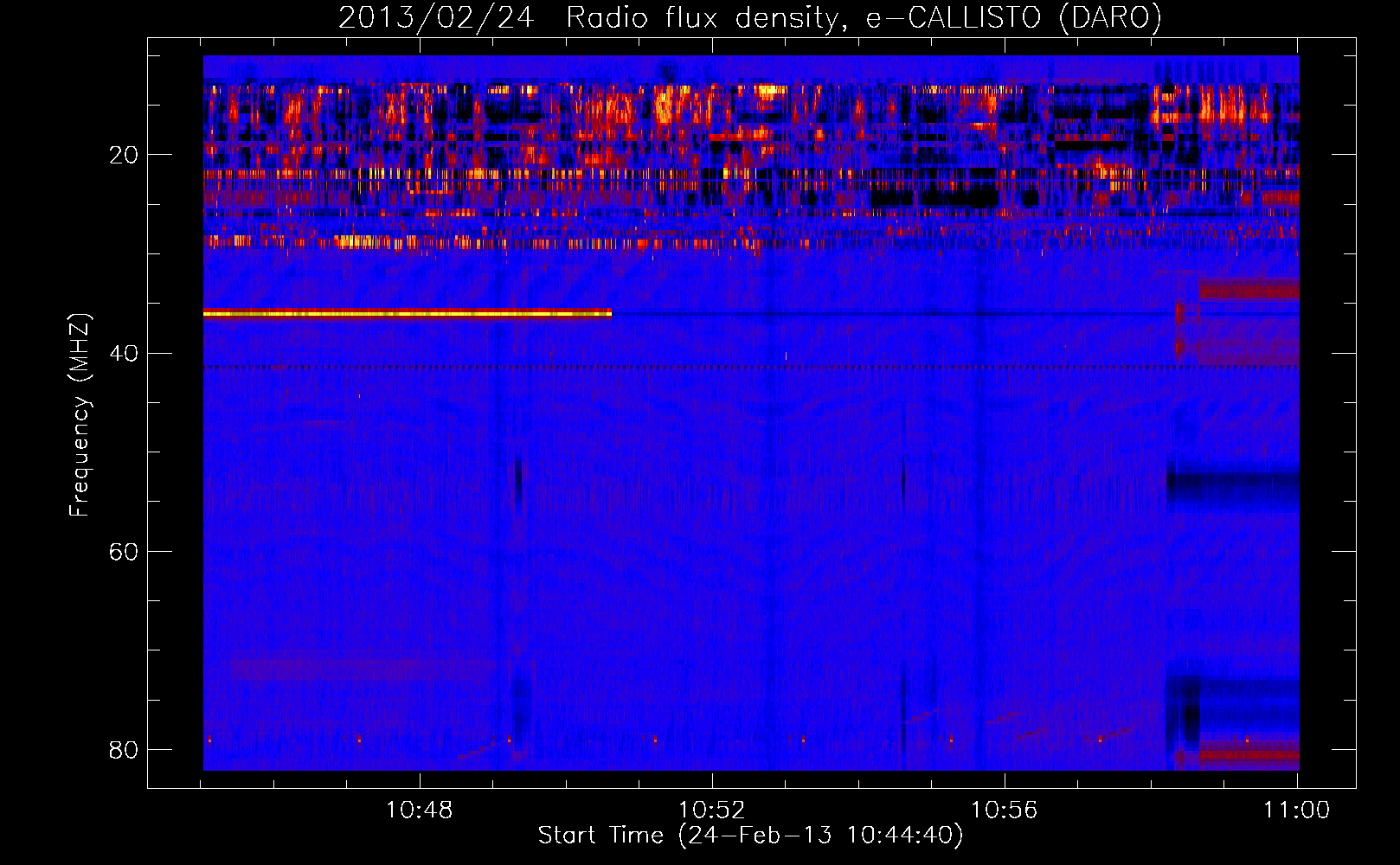Click the 60 MHz frequency tick label
The height and width of the screenshot is (865, 1400).
coord(124,551)
